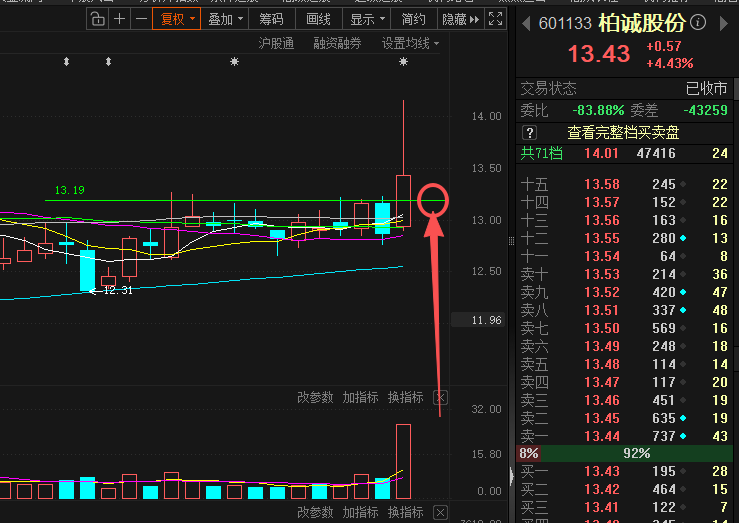
Task: Select the 卖十 13.53 order row
Action: pyautogui.click(x=624, y=274)
